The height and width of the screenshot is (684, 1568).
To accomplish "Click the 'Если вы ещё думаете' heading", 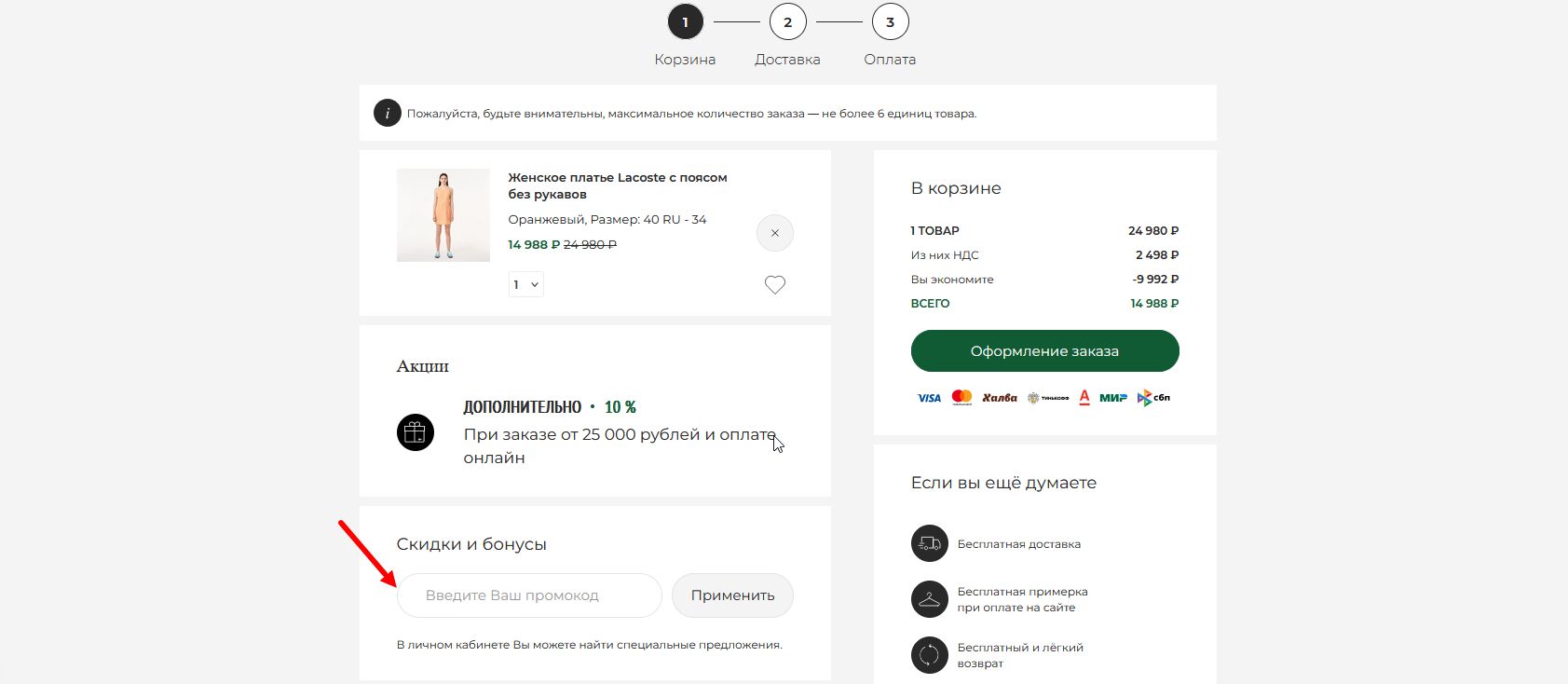I will click(x=1003, y=483).
